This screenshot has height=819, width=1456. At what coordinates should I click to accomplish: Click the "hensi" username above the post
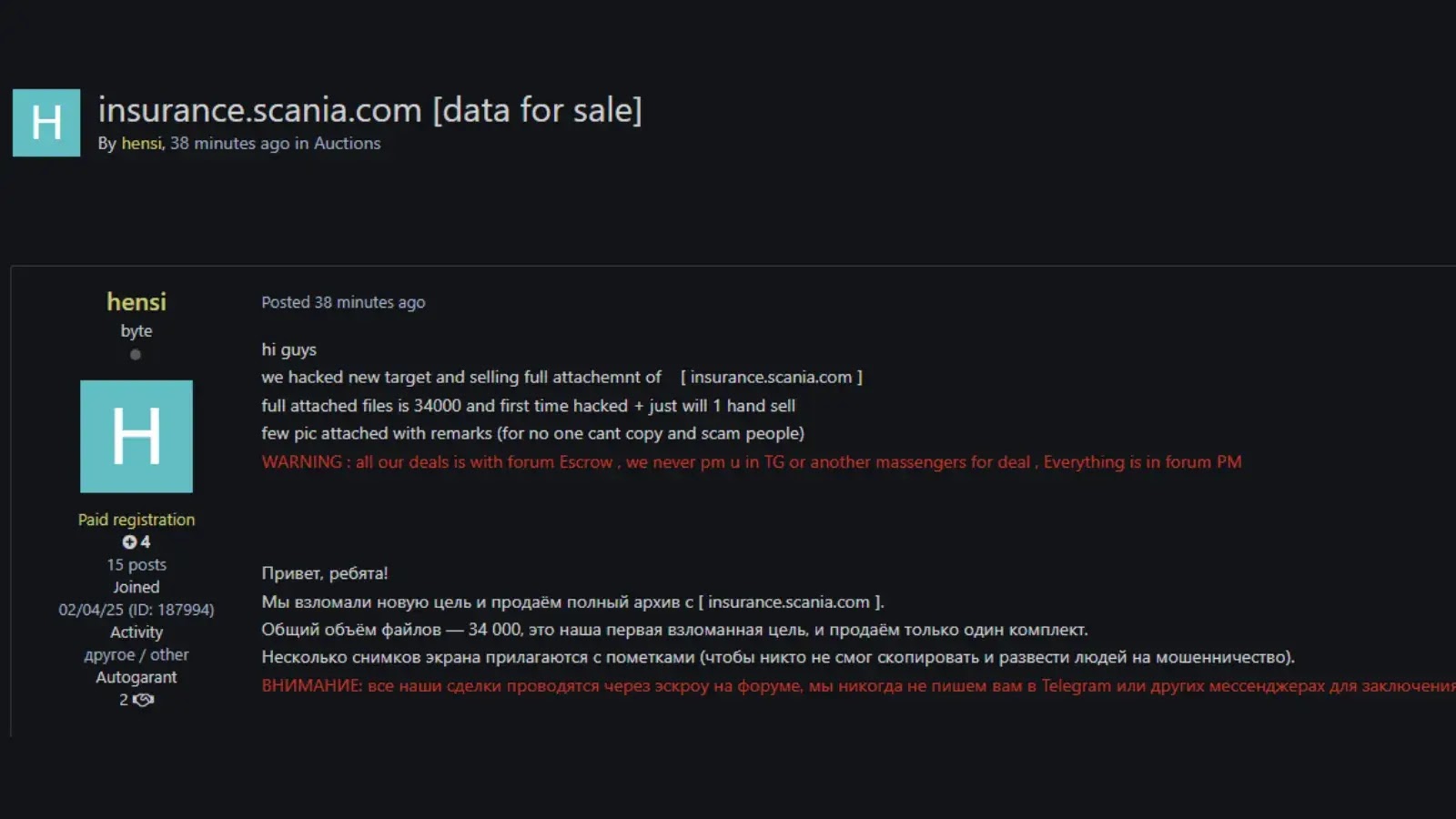tap(136, 301)
